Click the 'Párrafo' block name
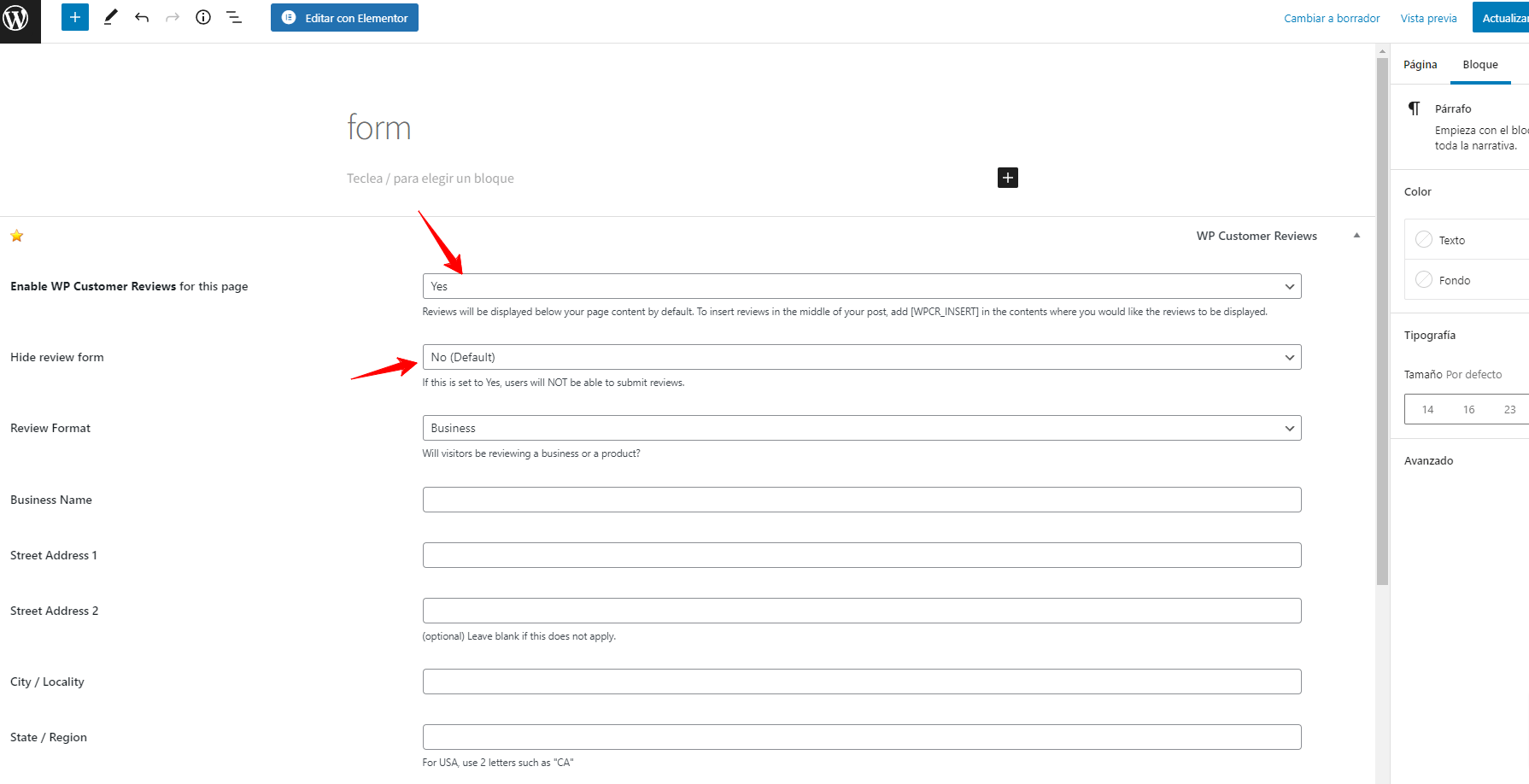 coord(1453,108)
